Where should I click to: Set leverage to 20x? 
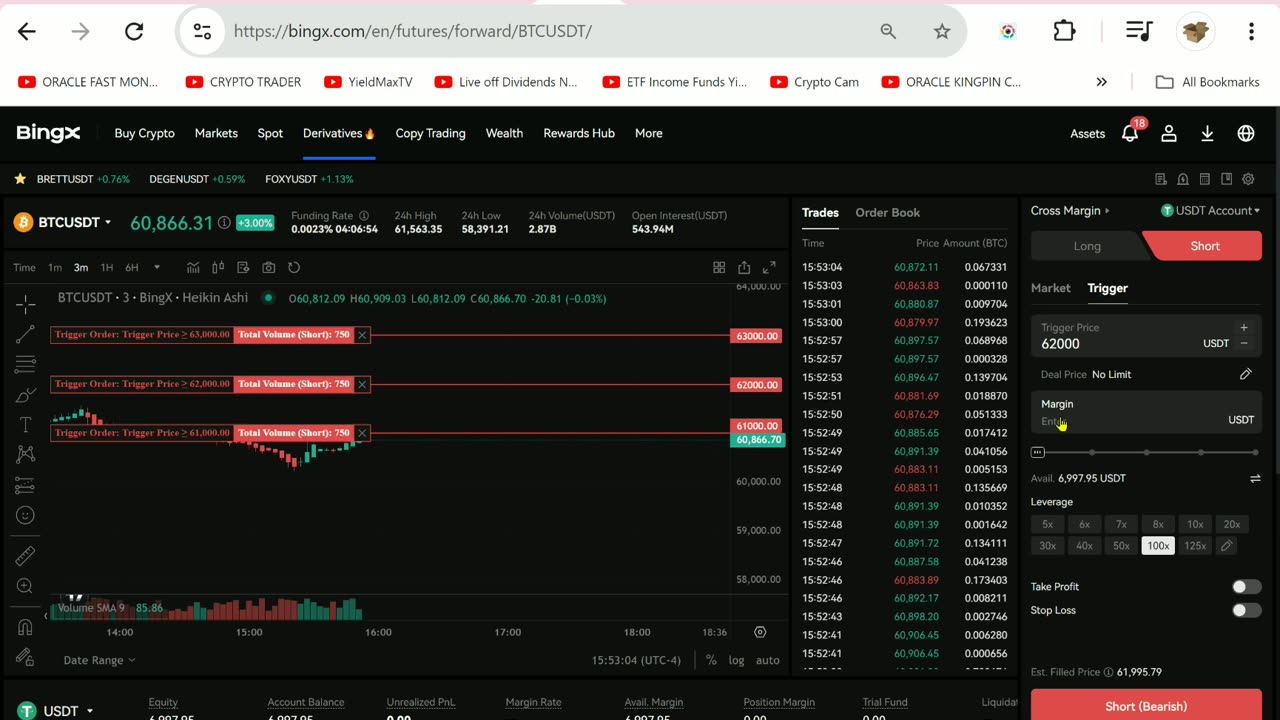pyautogui.click(x=1232, y=524)
